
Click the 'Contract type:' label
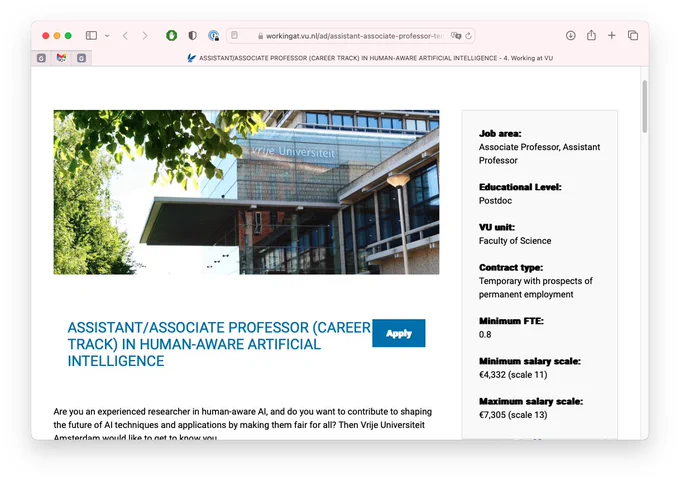(x=511, y=267)
